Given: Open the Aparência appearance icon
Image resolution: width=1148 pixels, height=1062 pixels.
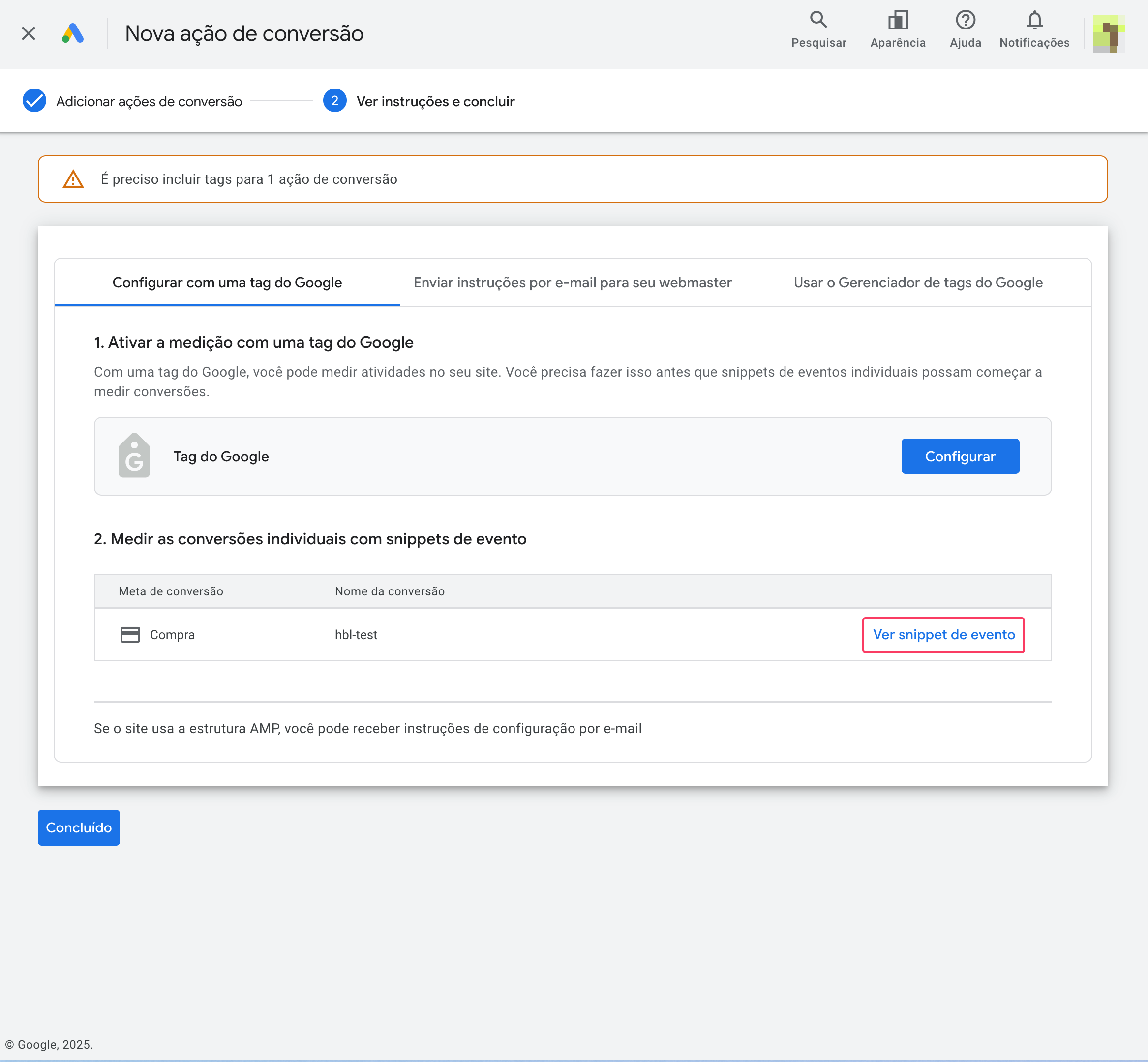Looking at the screenshot, I should click(897, 21).
